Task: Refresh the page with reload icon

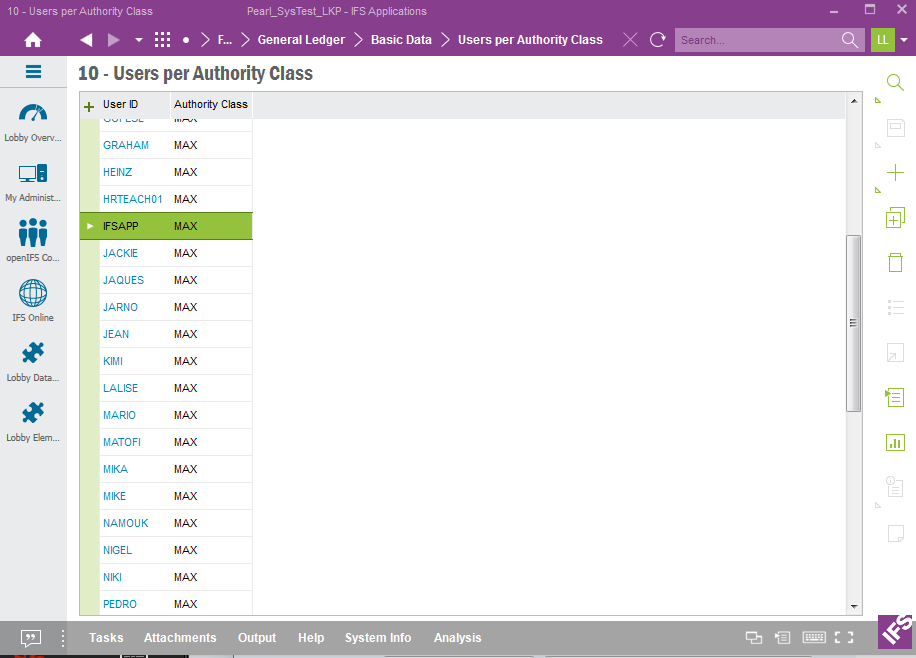Action: tap(658, 40)
